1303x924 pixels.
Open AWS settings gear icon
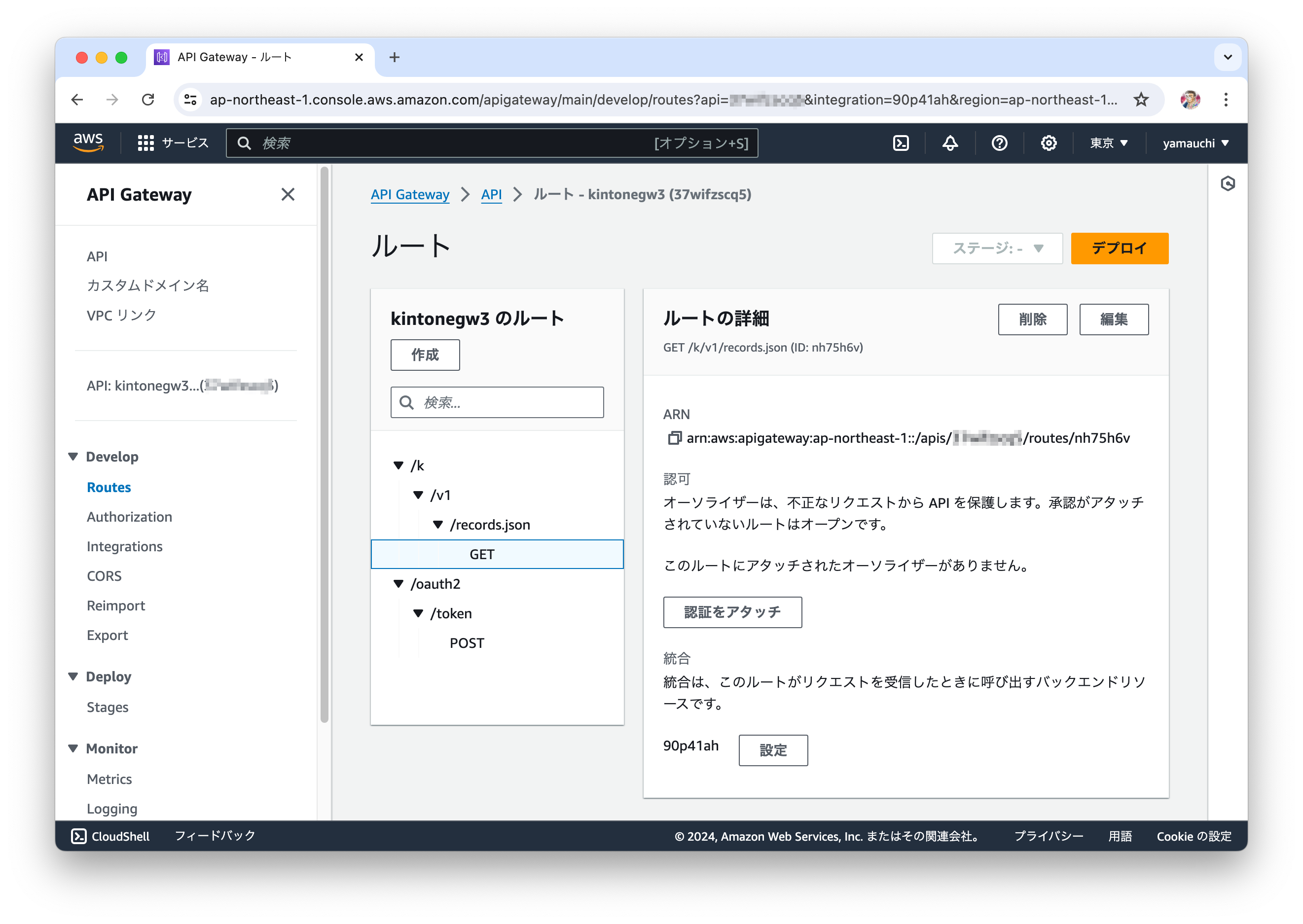tap(1049, 143)
